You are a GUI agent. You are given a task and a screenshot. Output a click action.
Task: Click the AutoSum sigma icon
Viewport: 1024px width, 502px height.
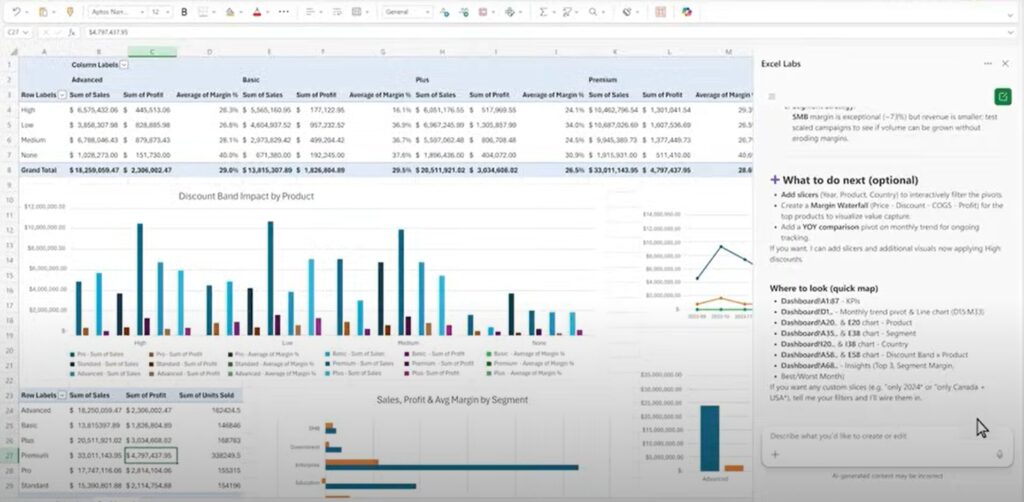(x=543, y=12)
